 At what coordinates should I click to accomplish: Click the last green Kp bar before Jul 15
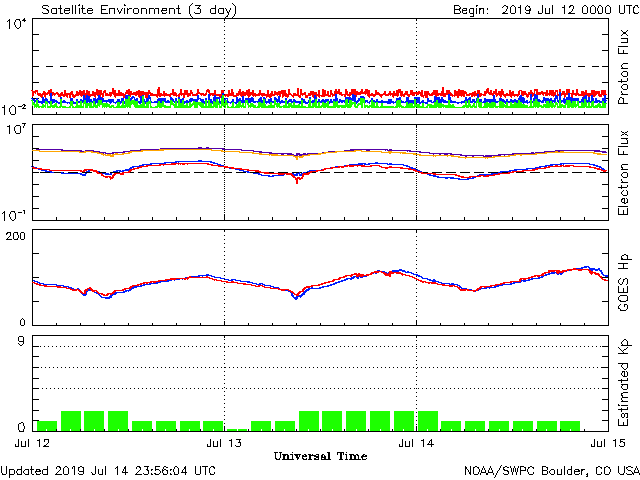pyautogui.click(x=570, y=426)
